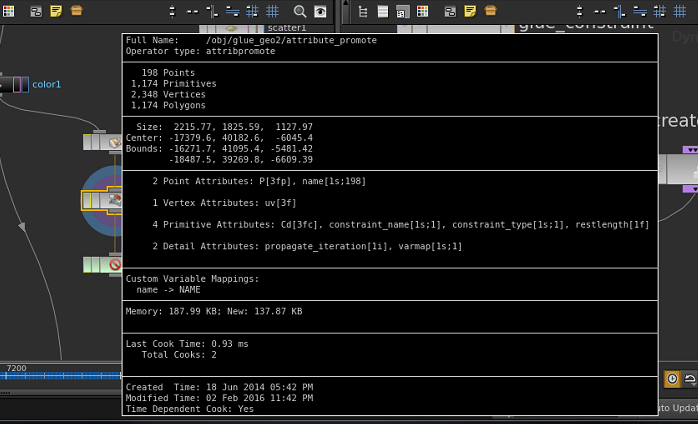Click purple input connector atop right node

click(690, 150)
